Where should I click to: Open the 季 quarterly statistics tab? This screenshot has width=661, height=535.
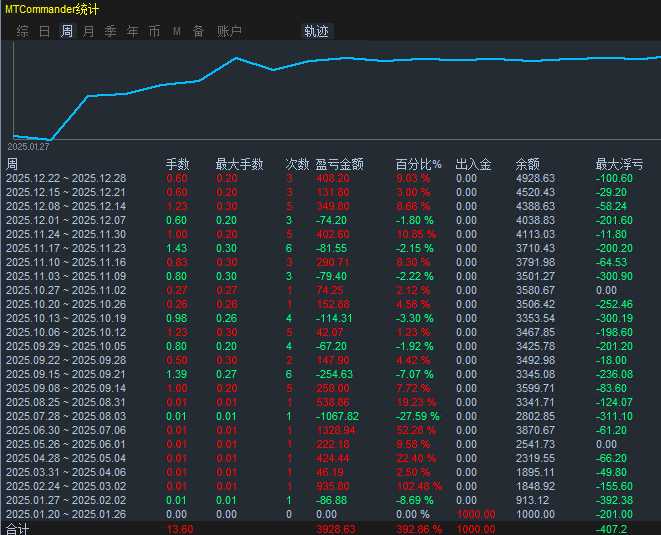(x=111, y=31)
